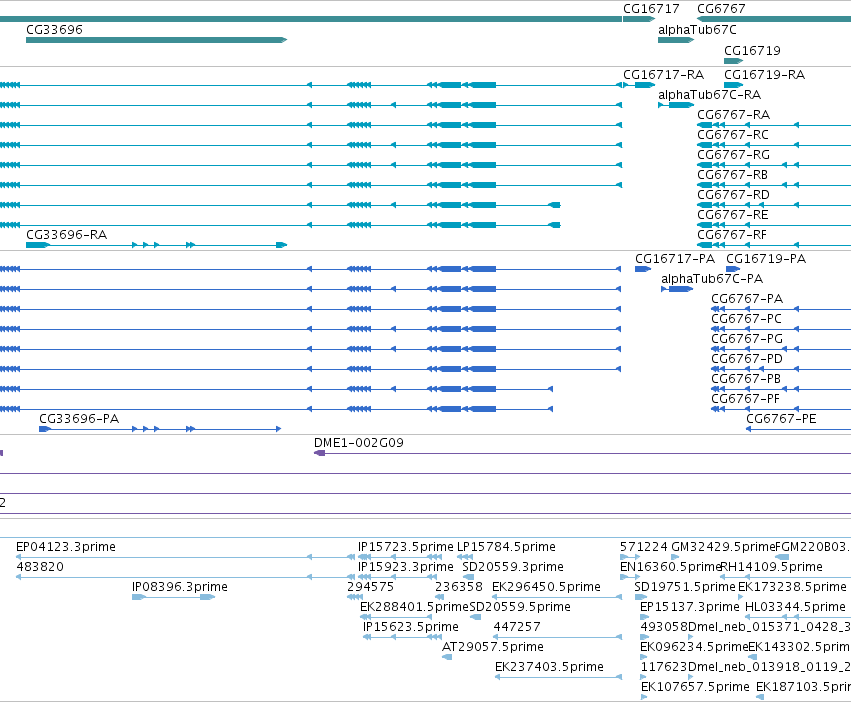Open the alphaTub67C-RA transcript label
851x702 pixels.
pyautogui.click(x=709, y=94)
